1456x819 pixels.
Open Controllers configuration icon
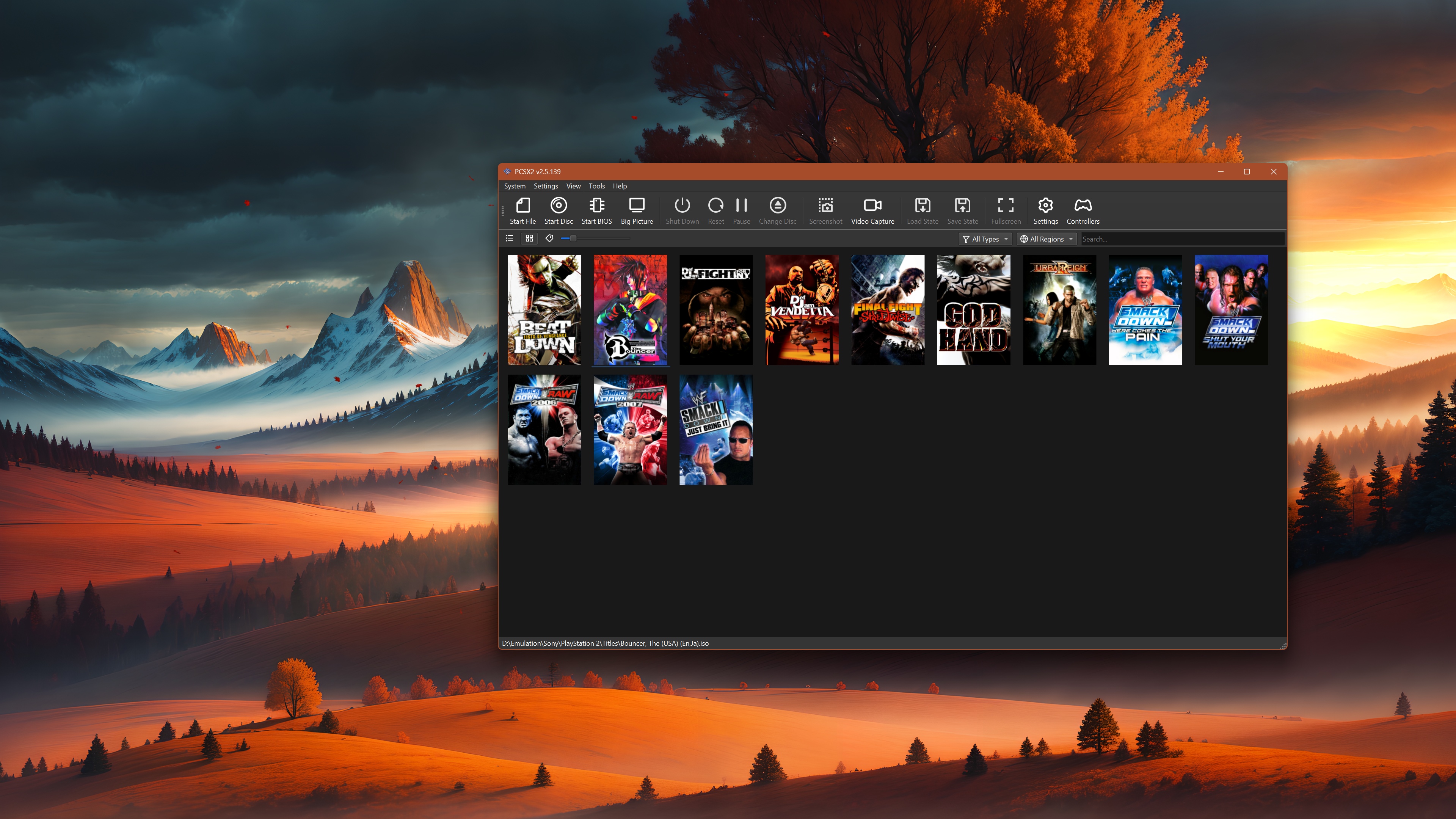pos(1083,212)
